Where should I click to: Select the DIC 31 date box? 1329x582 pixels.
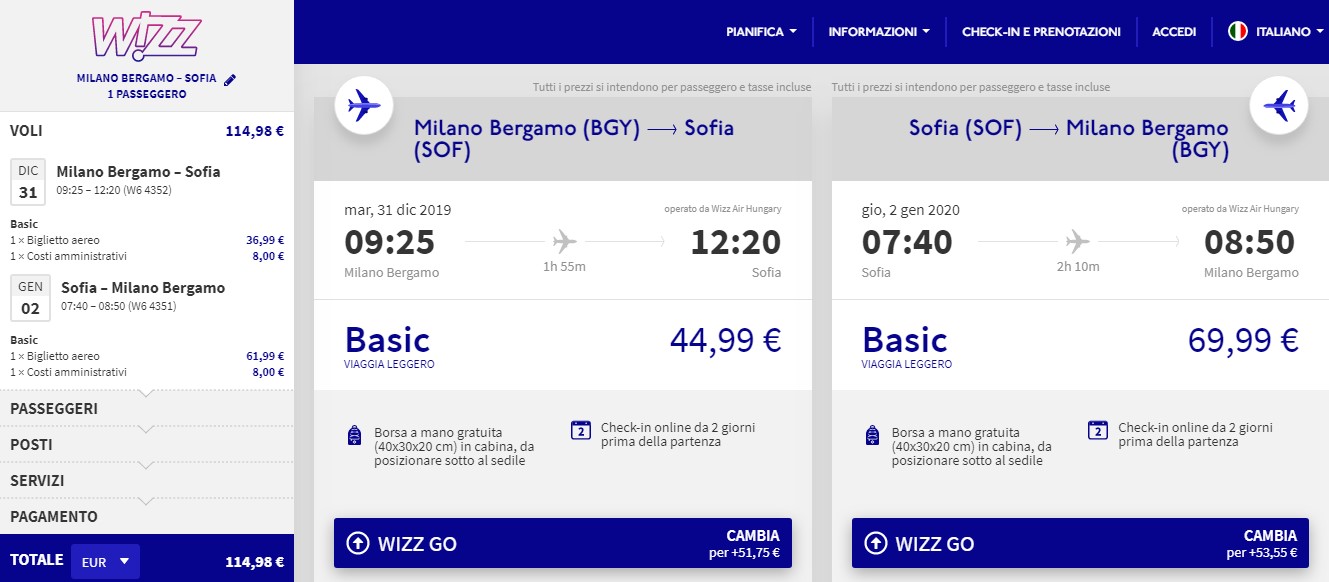coord(28,179)
